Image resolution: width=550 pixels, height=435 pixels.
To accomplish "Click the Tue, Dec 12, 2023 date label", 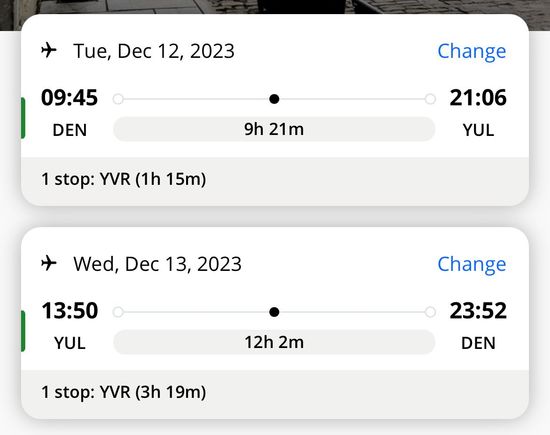I will tap(154, 51).
